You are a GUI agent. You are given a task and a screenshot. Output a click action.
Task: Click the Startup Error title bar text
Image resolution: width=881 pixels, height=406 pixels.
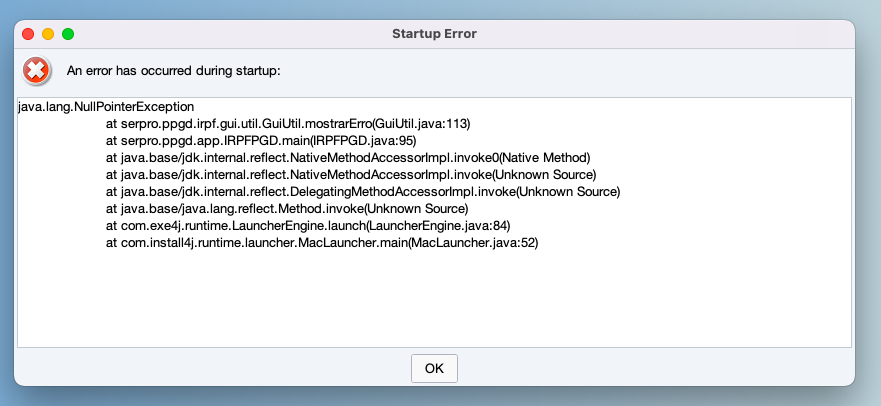(434, 34)
